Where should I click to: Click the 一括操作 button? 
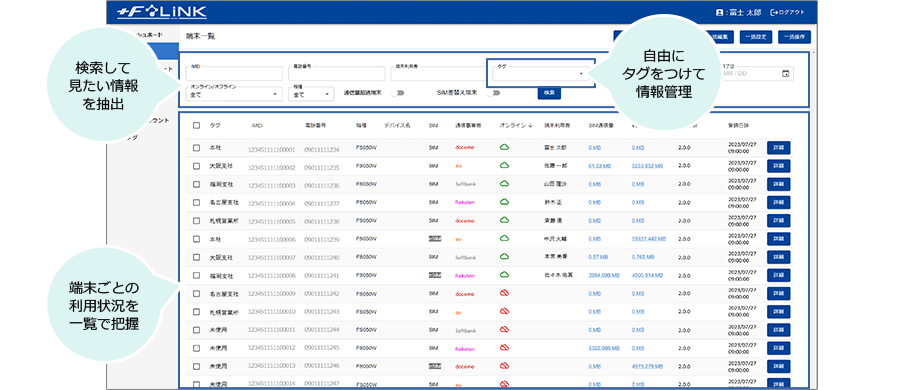tap(794, 37)
